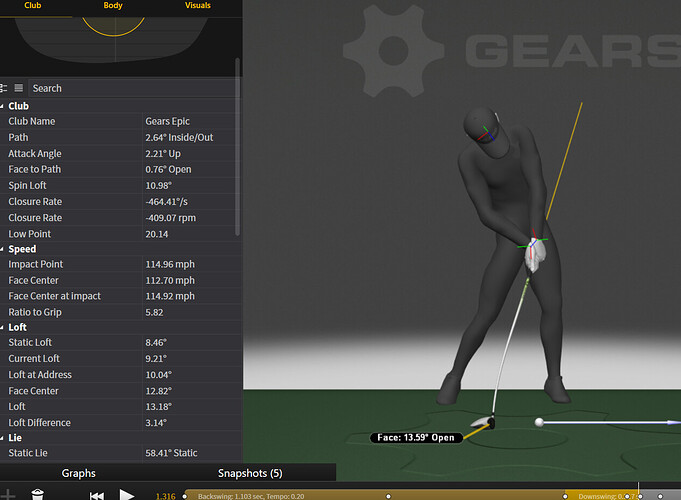Select the '114.92 mph' value
The width and height of the screenshot is (681, 500).
[x=170, y=296]
